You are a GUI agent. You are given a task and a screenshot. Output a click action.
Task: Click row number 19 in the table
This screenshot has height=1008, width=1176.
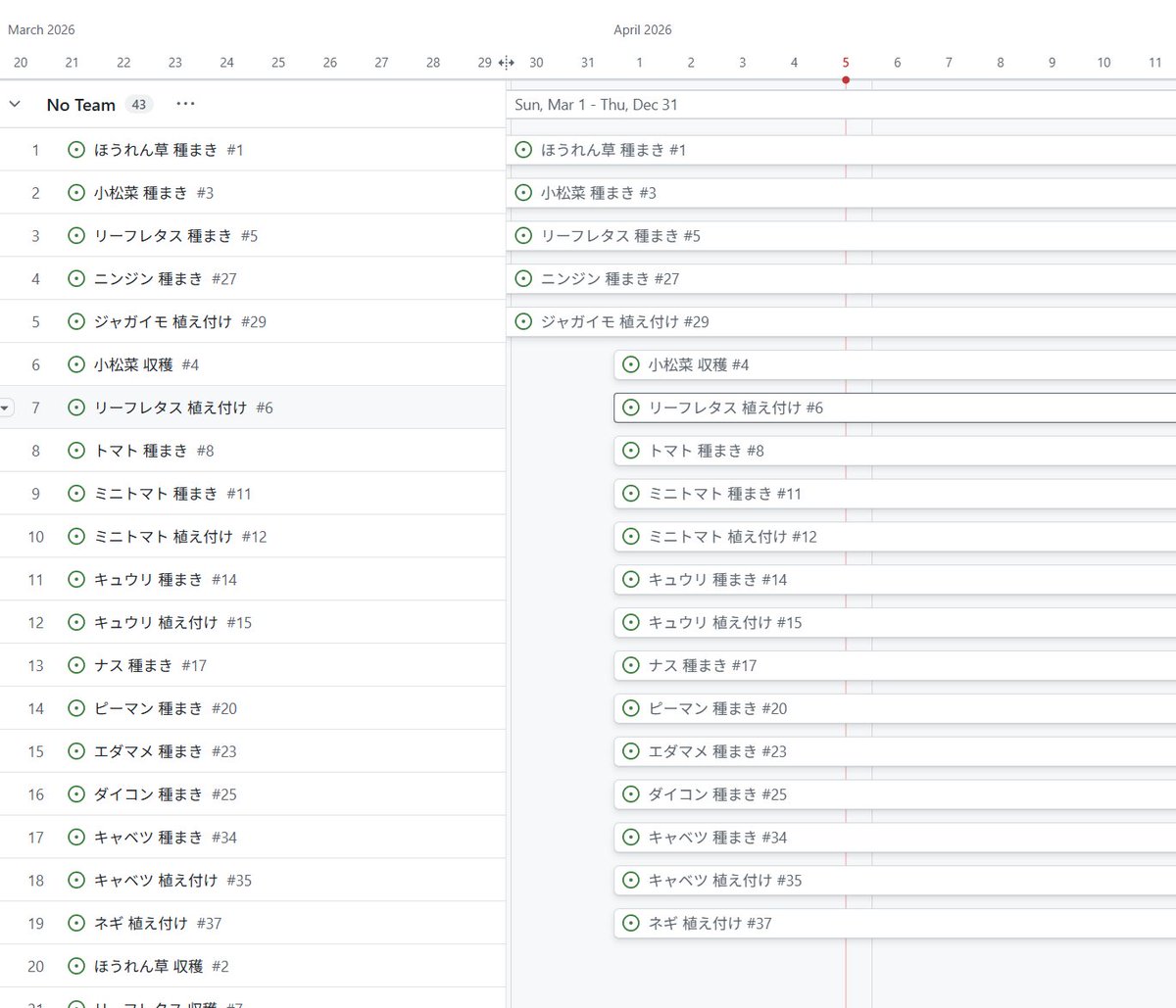[x=36, y=923]
